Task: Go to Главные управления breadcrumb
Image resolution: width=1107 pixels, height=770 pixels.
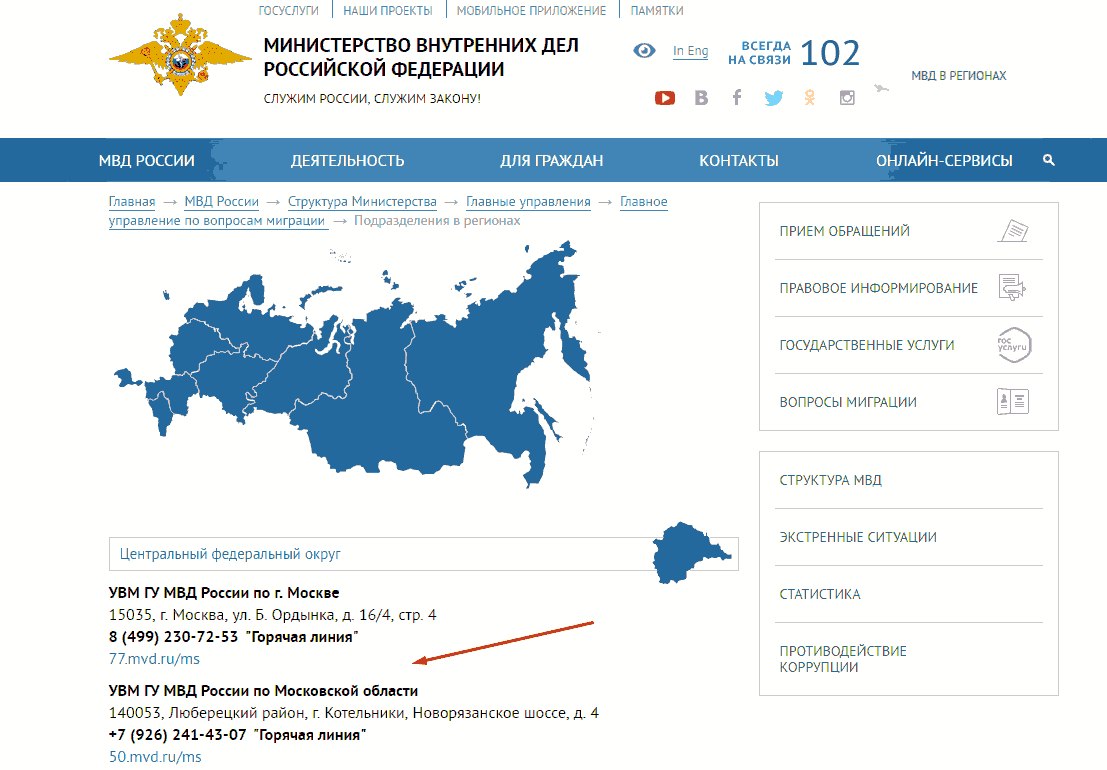Action: tap(528, 202)
